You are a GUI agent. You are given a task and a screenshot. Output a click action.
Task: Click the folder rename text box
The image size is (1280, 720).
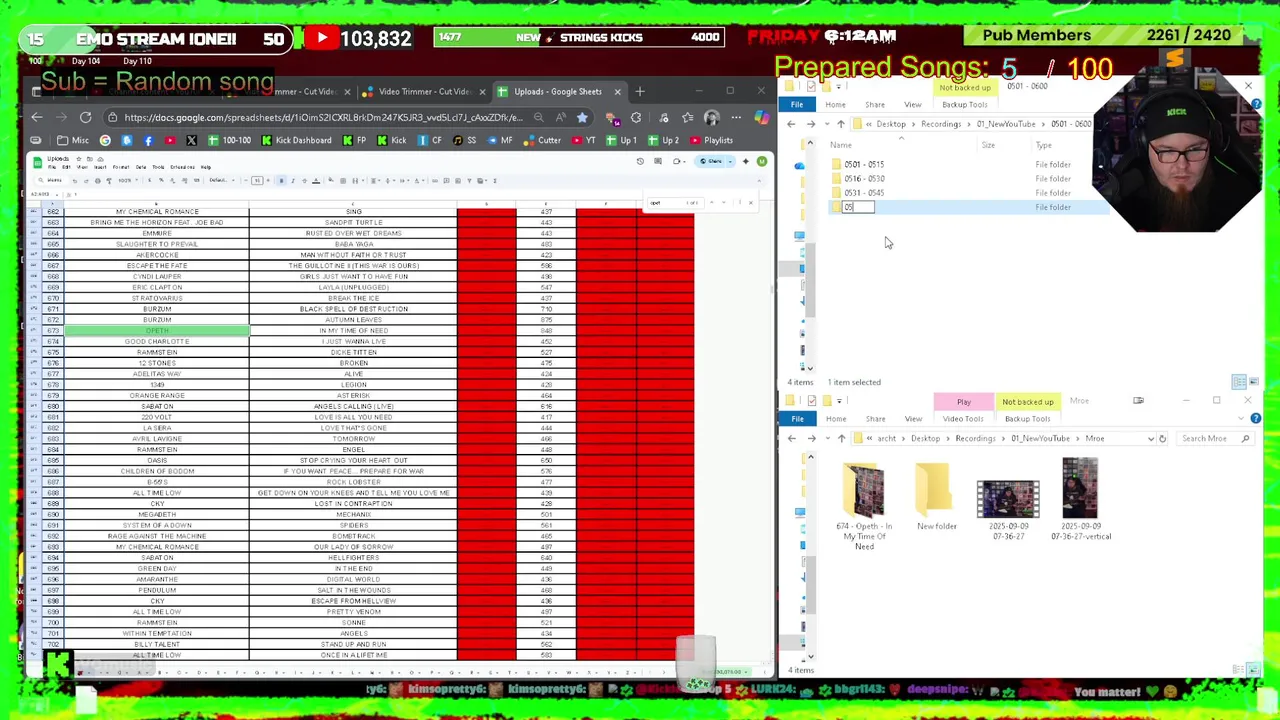pyautogui.click(x=859, y=207)
